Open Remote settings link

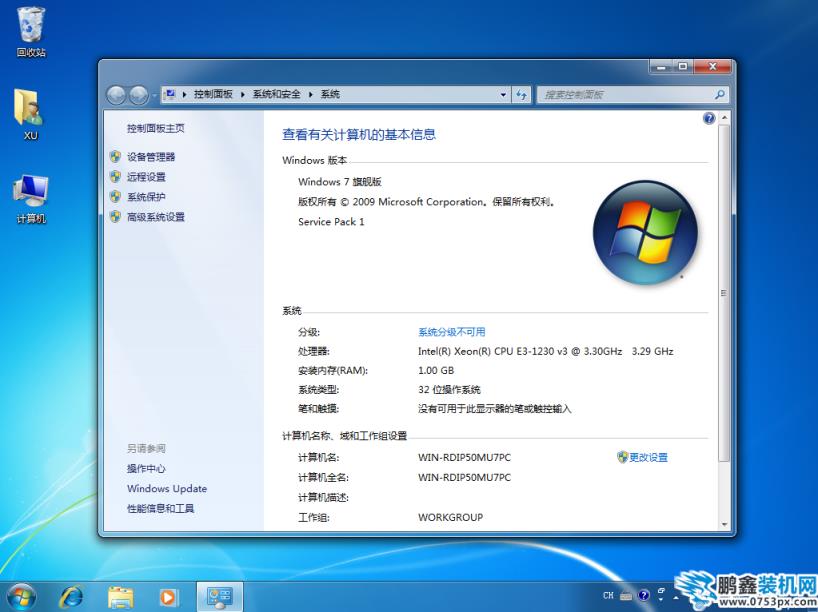[146, 177]
